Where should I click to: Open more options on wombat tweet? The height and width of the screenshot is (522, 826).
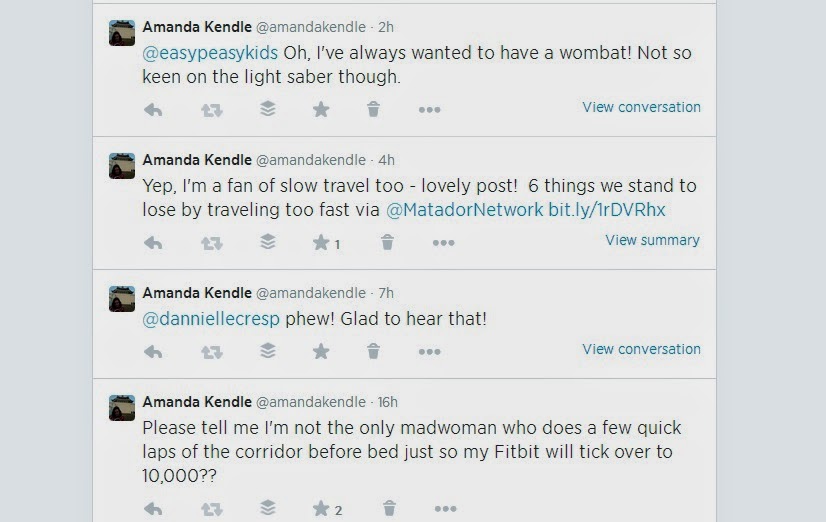pyautogui.click(x=429, y=110)
